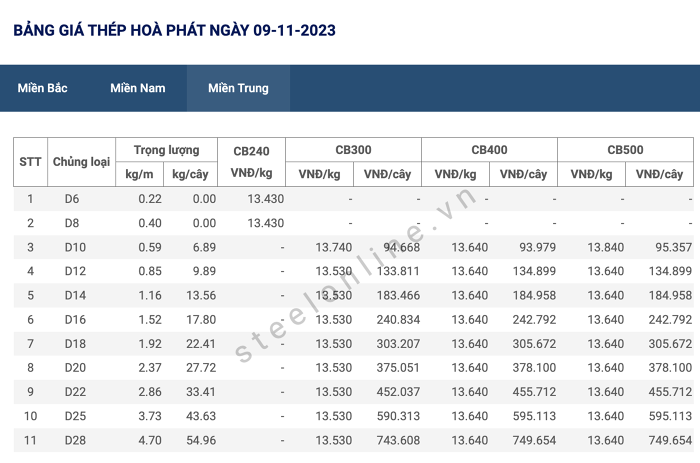This screenshot has width=700, height=463.
Task: Click the 13.740 CB300 price for D10
Action: 333,247
